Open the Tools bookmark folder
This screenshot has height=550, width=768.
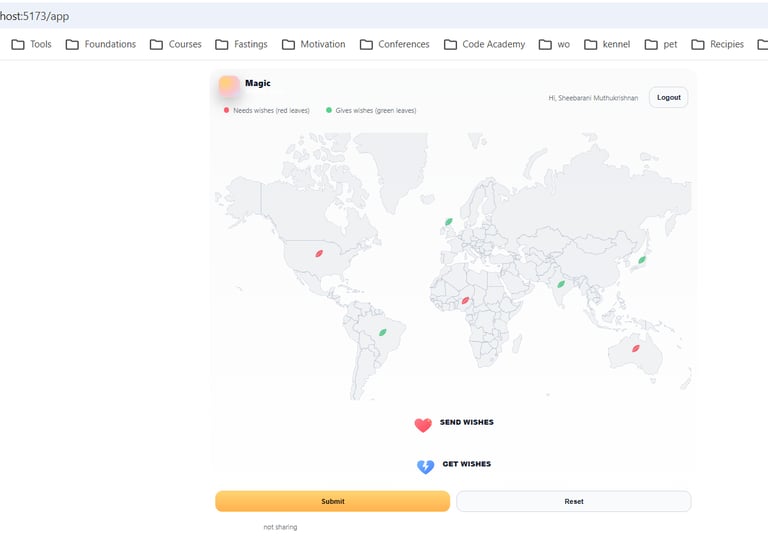click(31, 44)
